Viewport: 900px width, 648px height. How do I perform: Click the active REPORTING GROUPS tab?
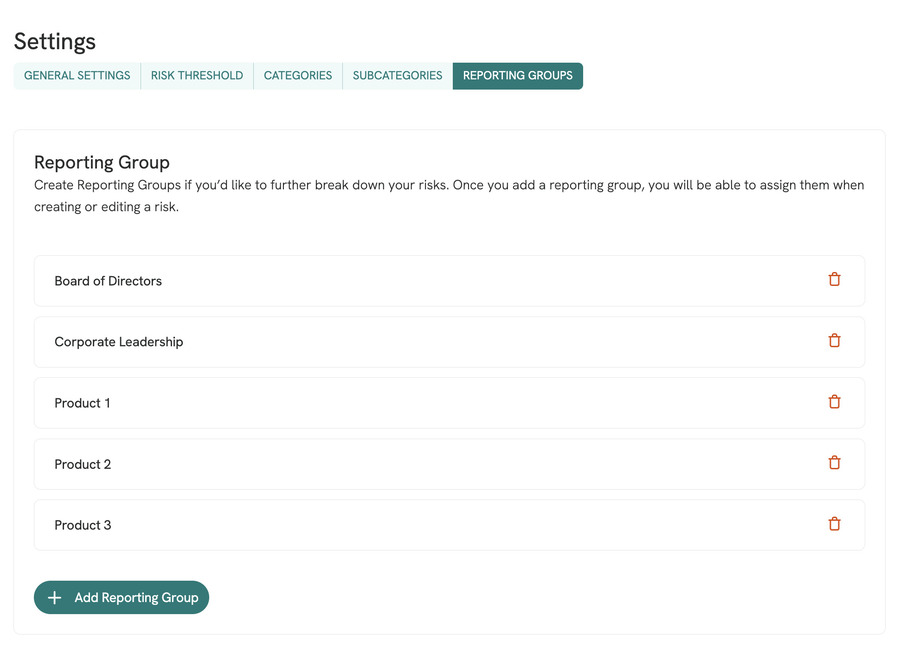(x=517, y=75)
